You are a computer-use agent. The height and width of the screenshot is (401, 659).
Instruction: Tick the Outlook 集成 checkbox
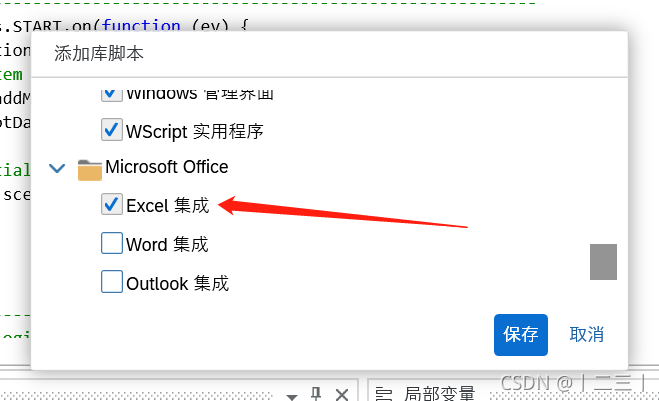coord(112,282)
